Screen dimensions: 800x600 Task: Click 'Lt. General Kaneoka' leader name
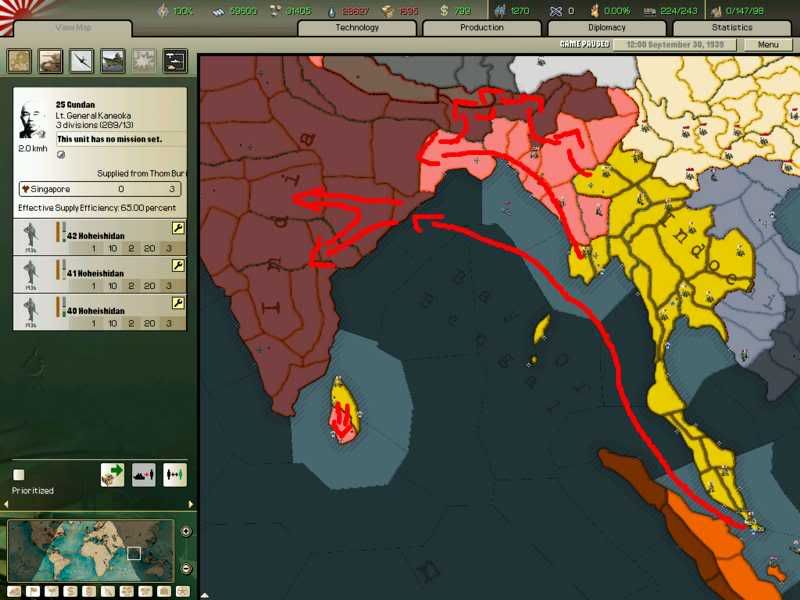point(93,115)
